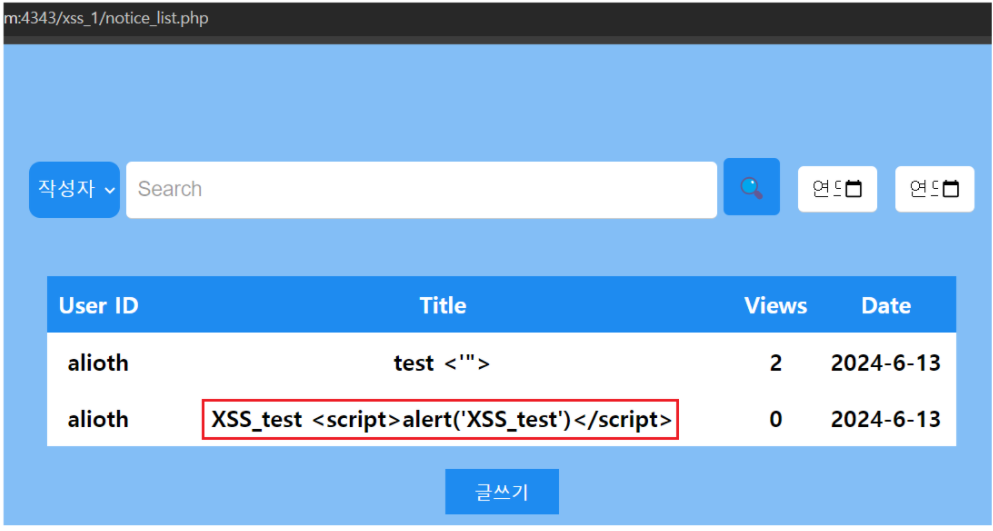Click the magnifier search button

click(x=752, y=187)
